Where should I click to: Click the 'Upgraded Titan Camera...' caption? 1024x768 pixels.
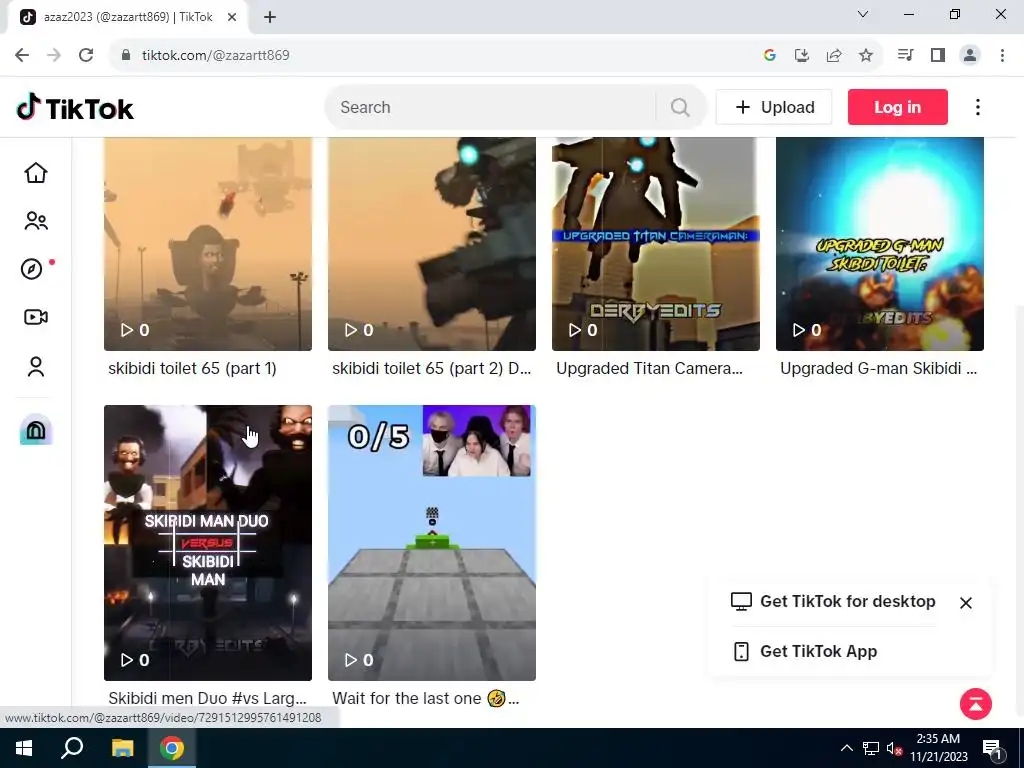(650, 368)
